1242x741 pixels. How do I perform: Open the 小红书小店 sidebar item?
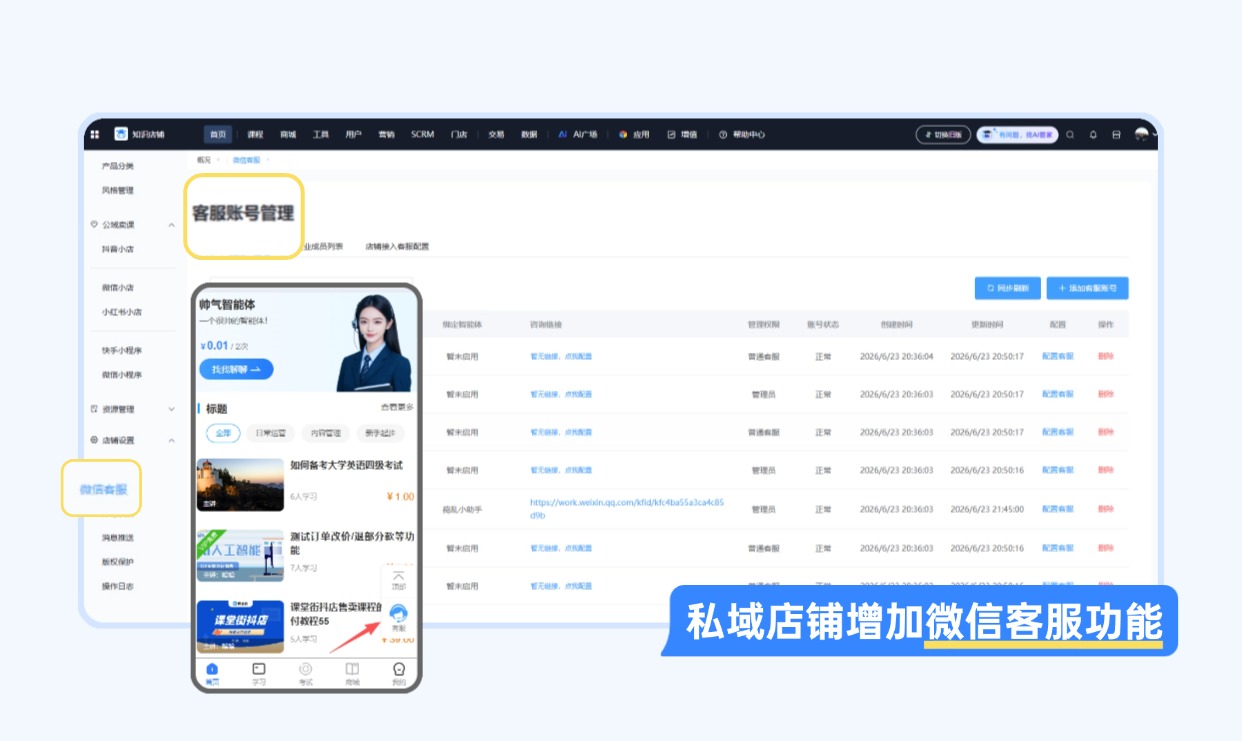pos(122,312)
